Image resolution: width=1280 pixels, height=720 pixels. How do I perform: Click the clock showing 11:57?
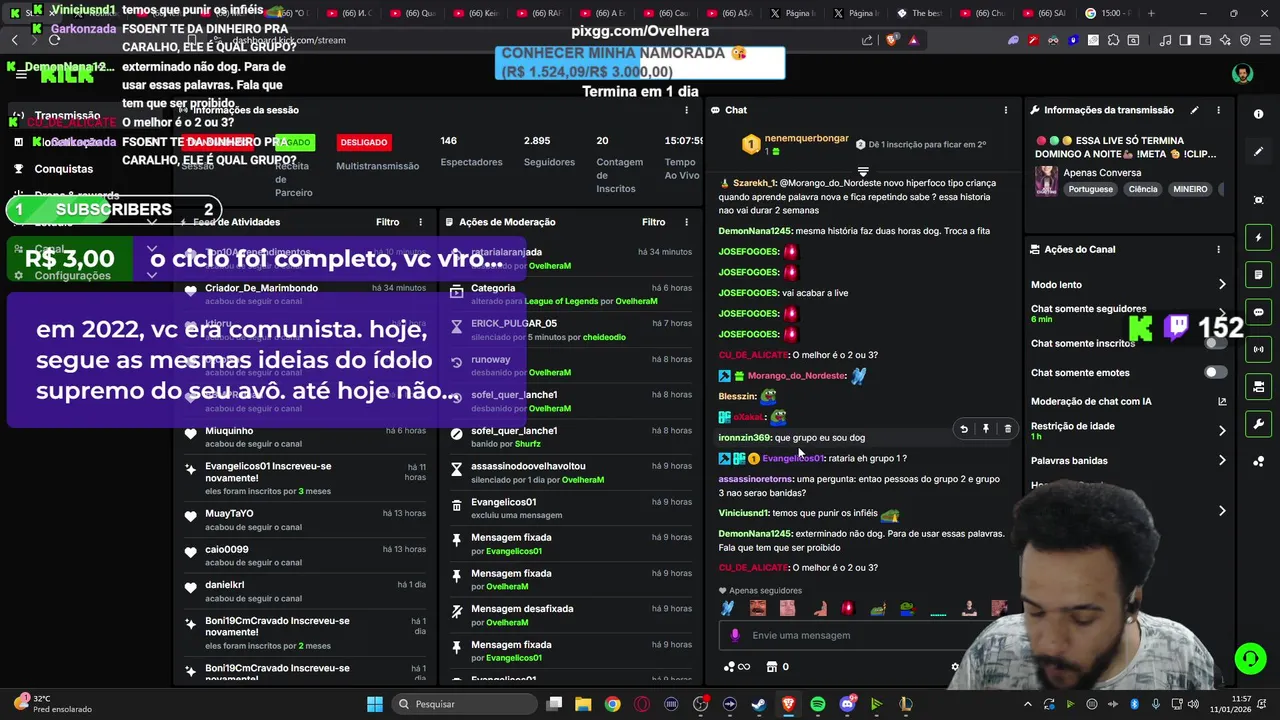pyautogui.click(x=1240, y=698)
